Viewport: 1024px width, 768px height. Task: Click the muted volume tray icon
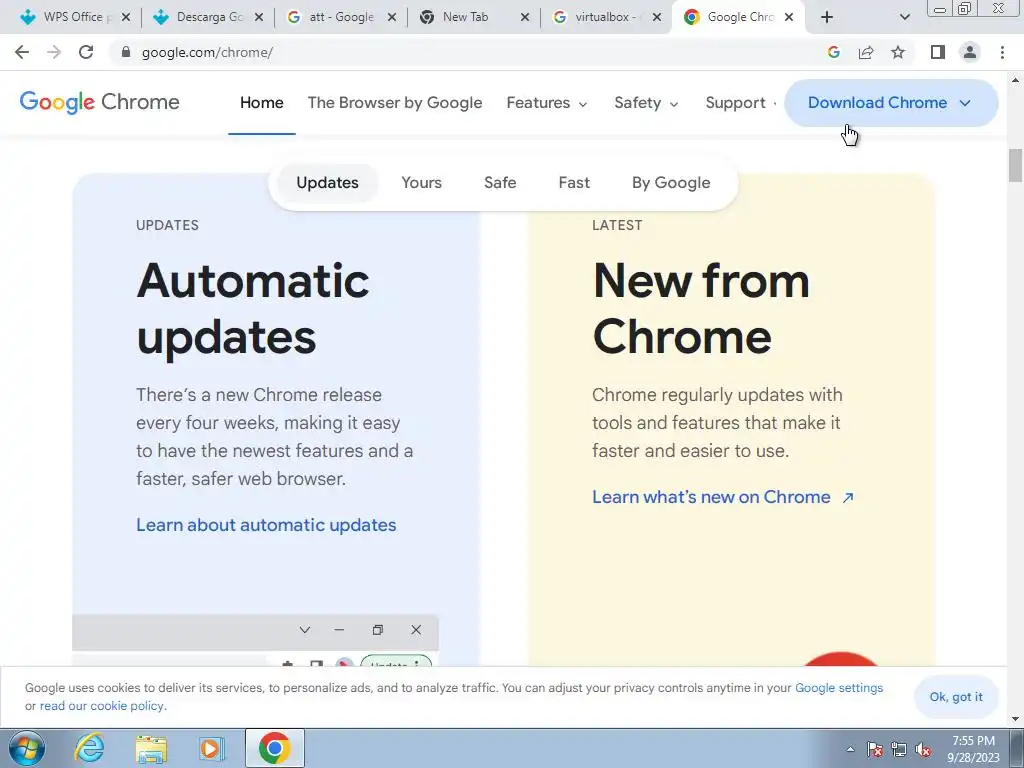point(923,749)
